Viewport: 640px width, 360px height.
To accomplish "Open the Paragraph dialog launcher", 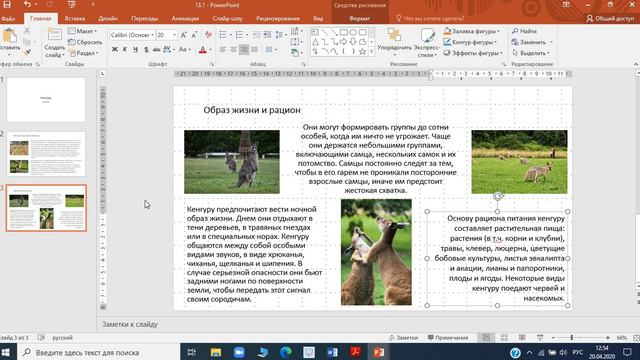I will tap(303, 64).
